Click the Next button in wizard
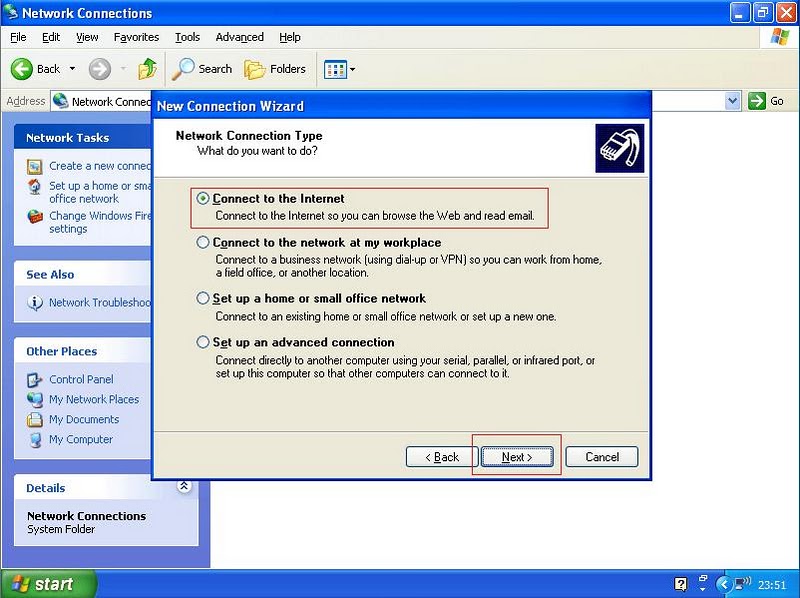 (517, 457)
